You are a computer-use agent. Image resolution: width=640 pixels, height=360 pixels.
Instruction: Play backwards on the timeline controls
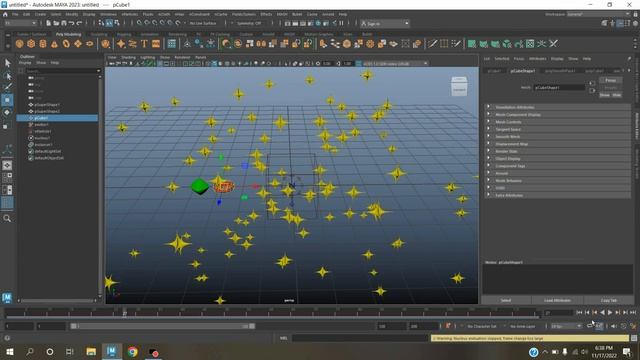602,313
